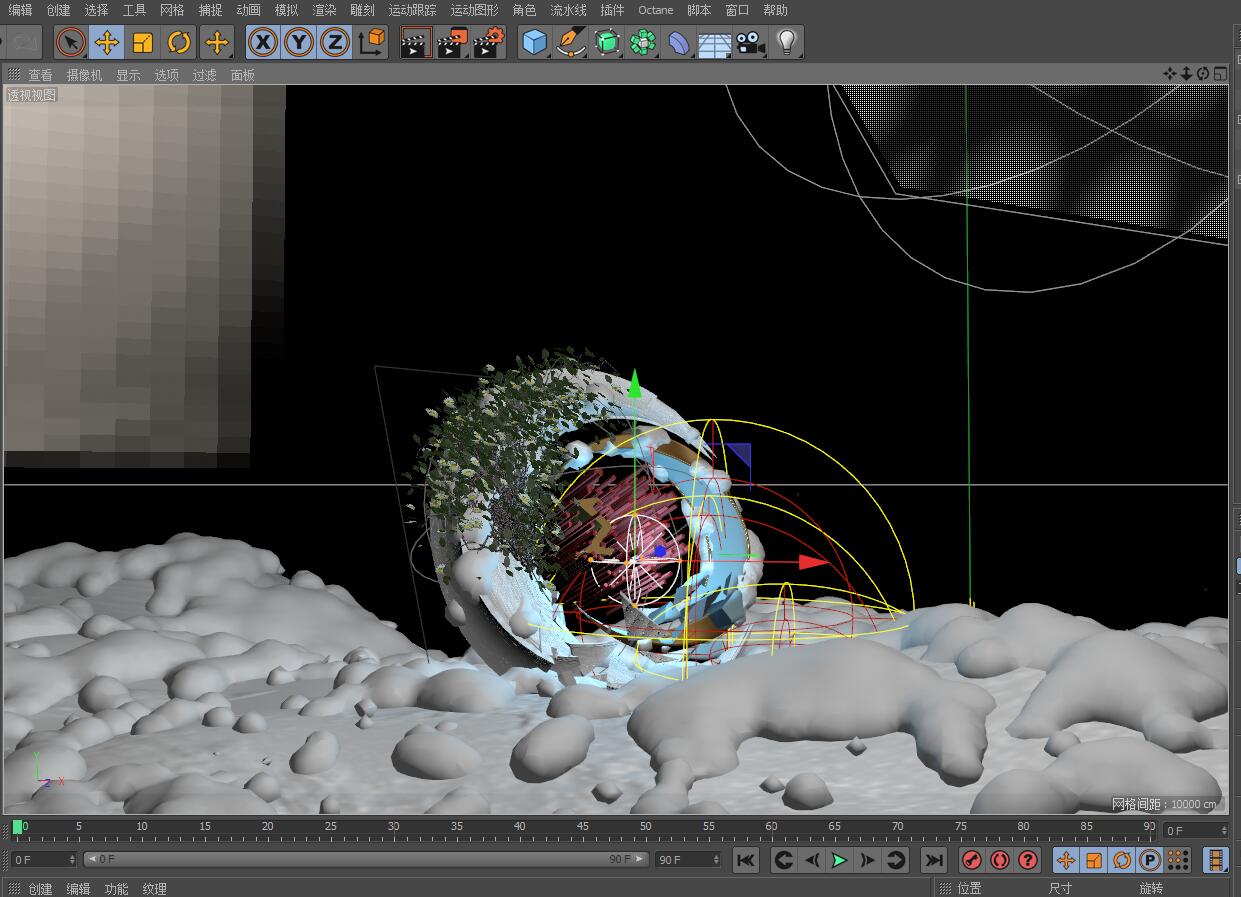The image size is (1241, 897).
Task: Open viewport 查看 menu
Action: point(40,75)
